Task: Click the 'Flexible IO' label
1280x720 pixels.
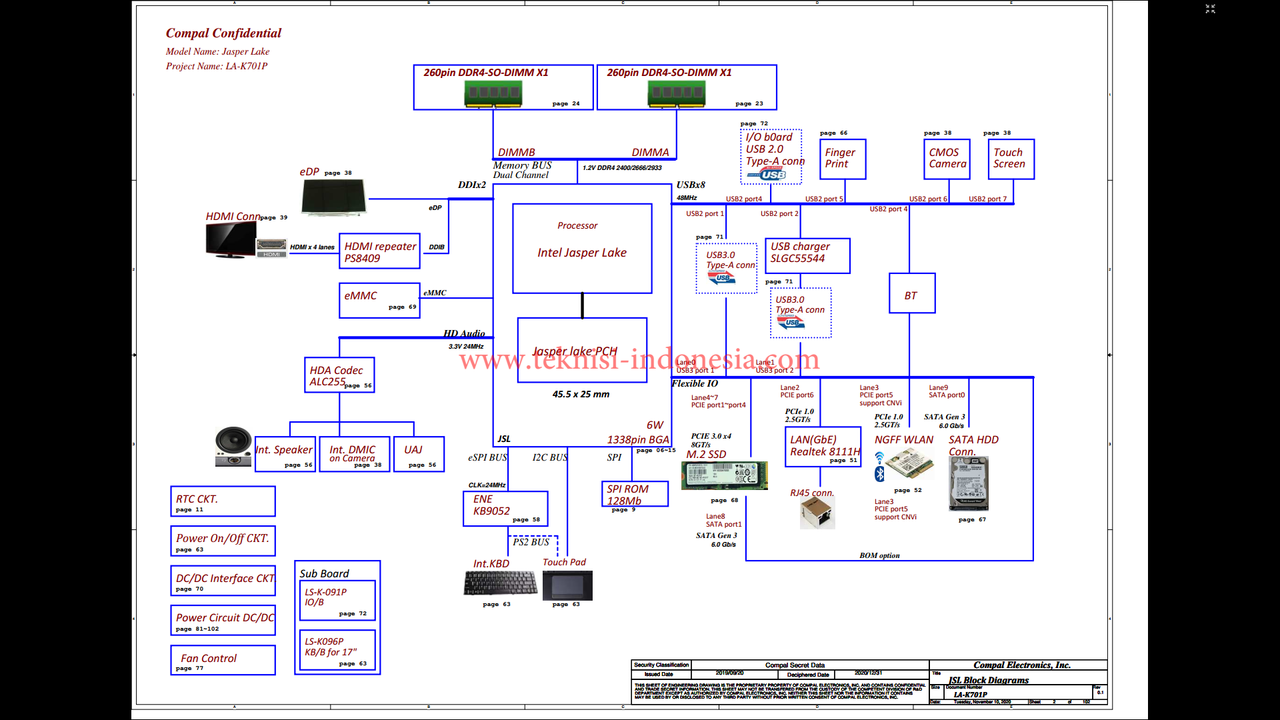Action: pyautogui.click(x=695, y=384)
